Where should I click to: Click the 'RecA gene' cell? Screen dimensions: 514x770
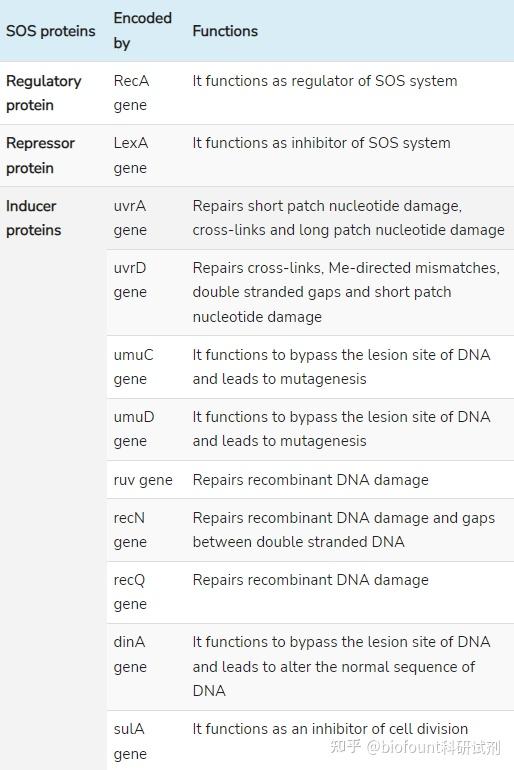[x=131, y=93]
